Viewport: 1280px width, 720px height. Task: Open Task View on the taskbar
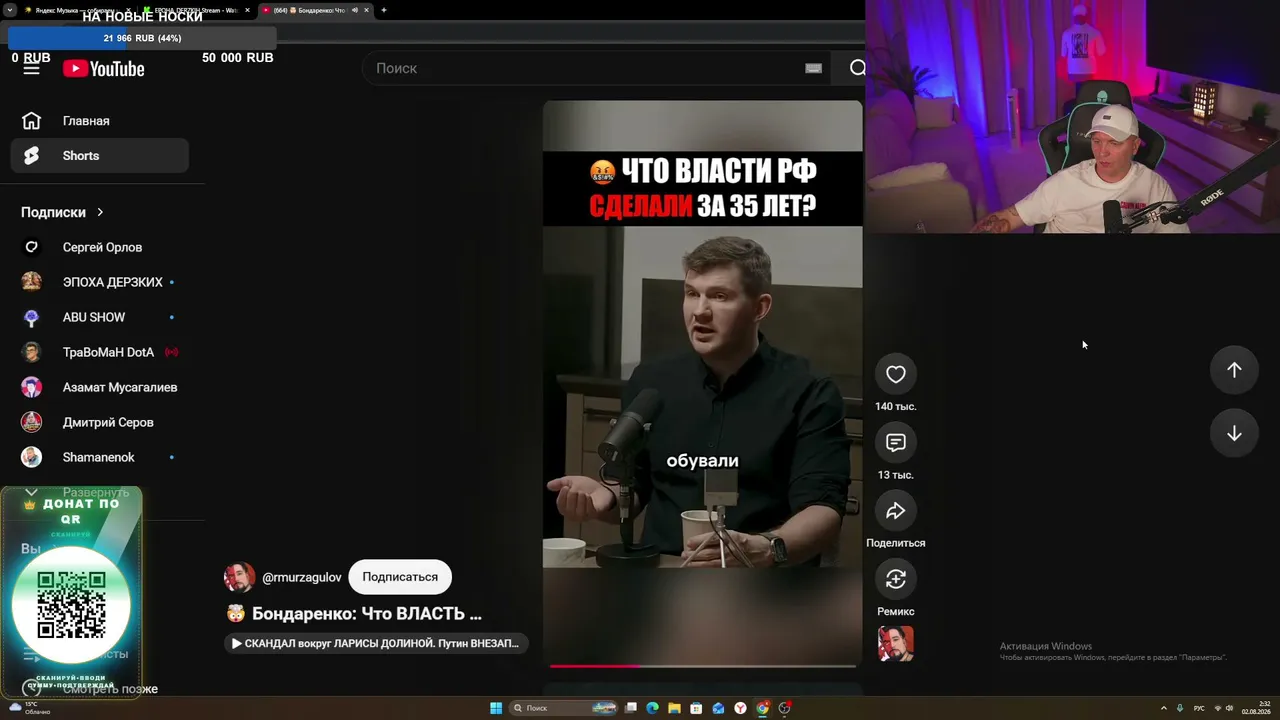click(x=631, y=708)
